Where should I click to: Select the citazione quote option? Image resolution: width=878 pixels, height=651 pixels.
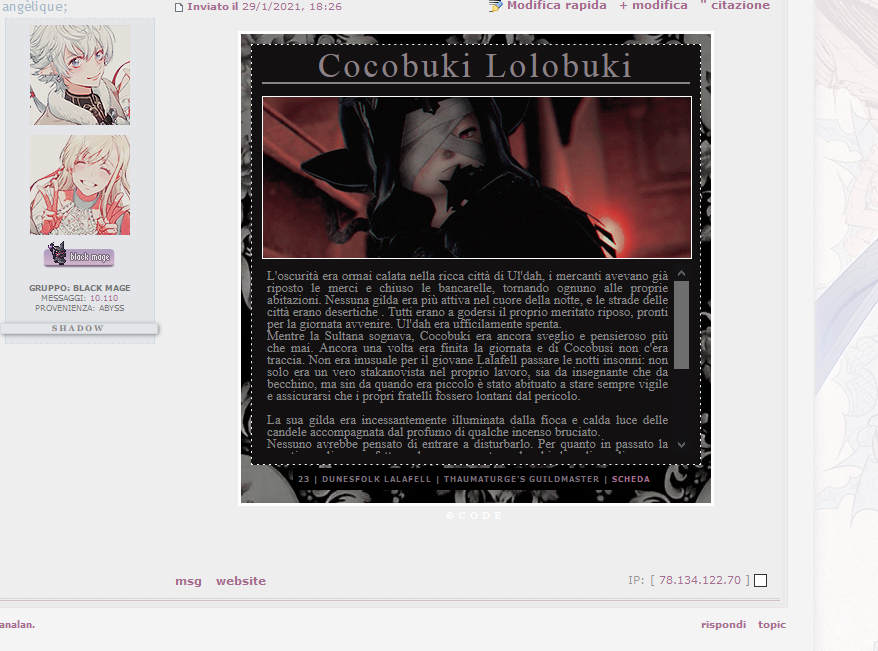(735, 6)
